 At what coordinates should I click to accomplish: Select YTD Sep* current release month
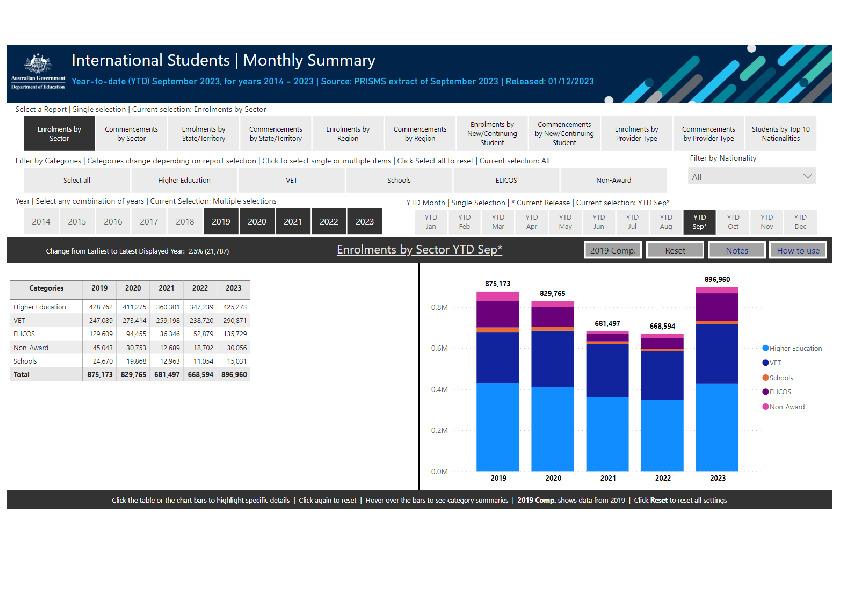point(699,222)
